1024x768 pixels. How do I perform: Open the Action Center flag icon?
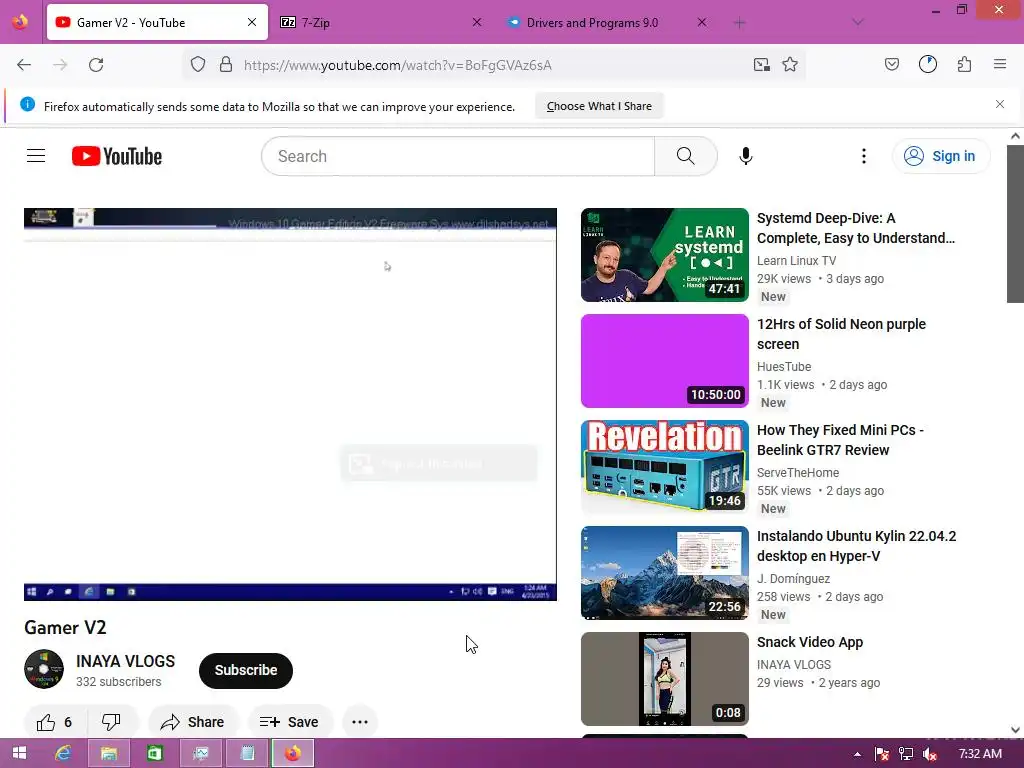point(882,754)
